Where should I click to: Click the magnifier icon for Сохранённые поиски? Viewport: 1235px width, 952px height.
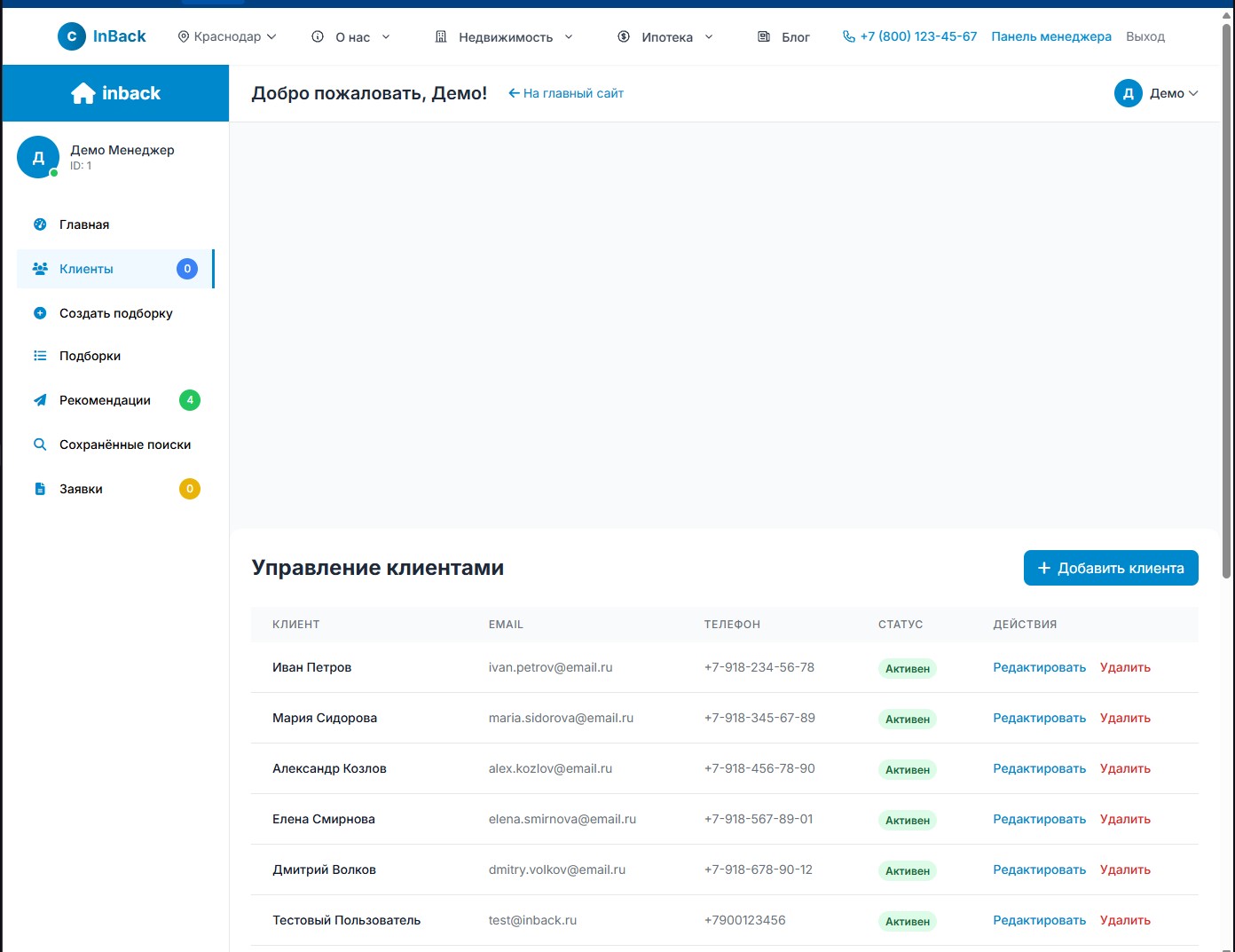tap(40, 445)
